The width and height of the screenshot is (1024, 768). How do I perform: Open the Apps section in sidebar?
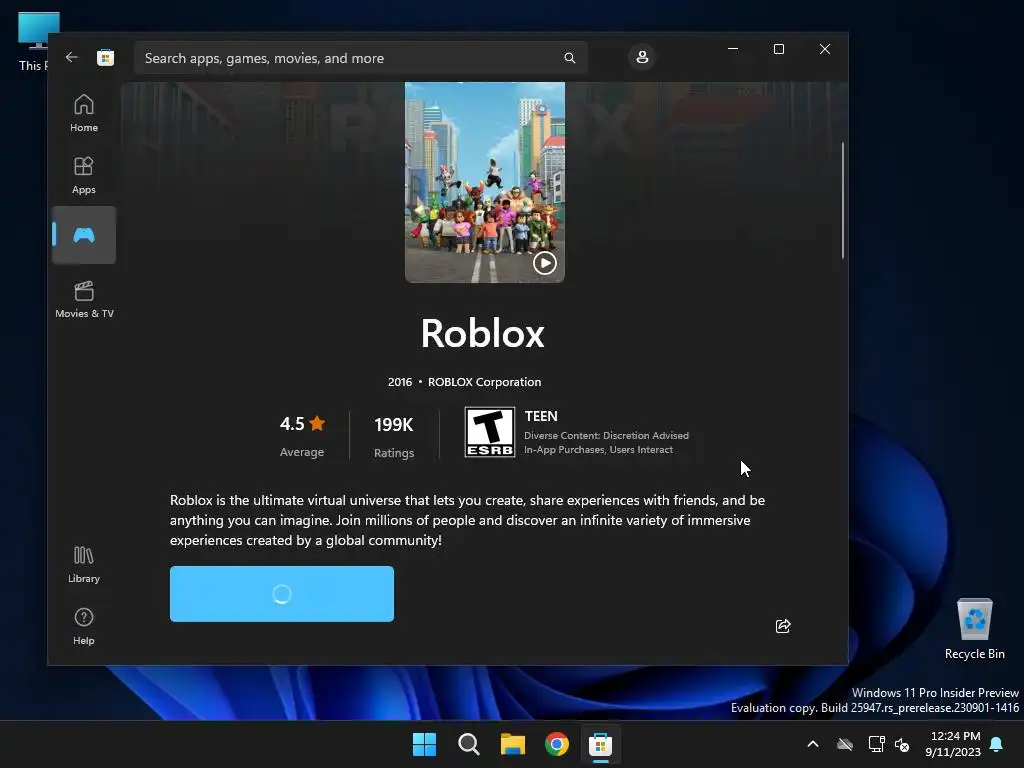click(84, 175)
